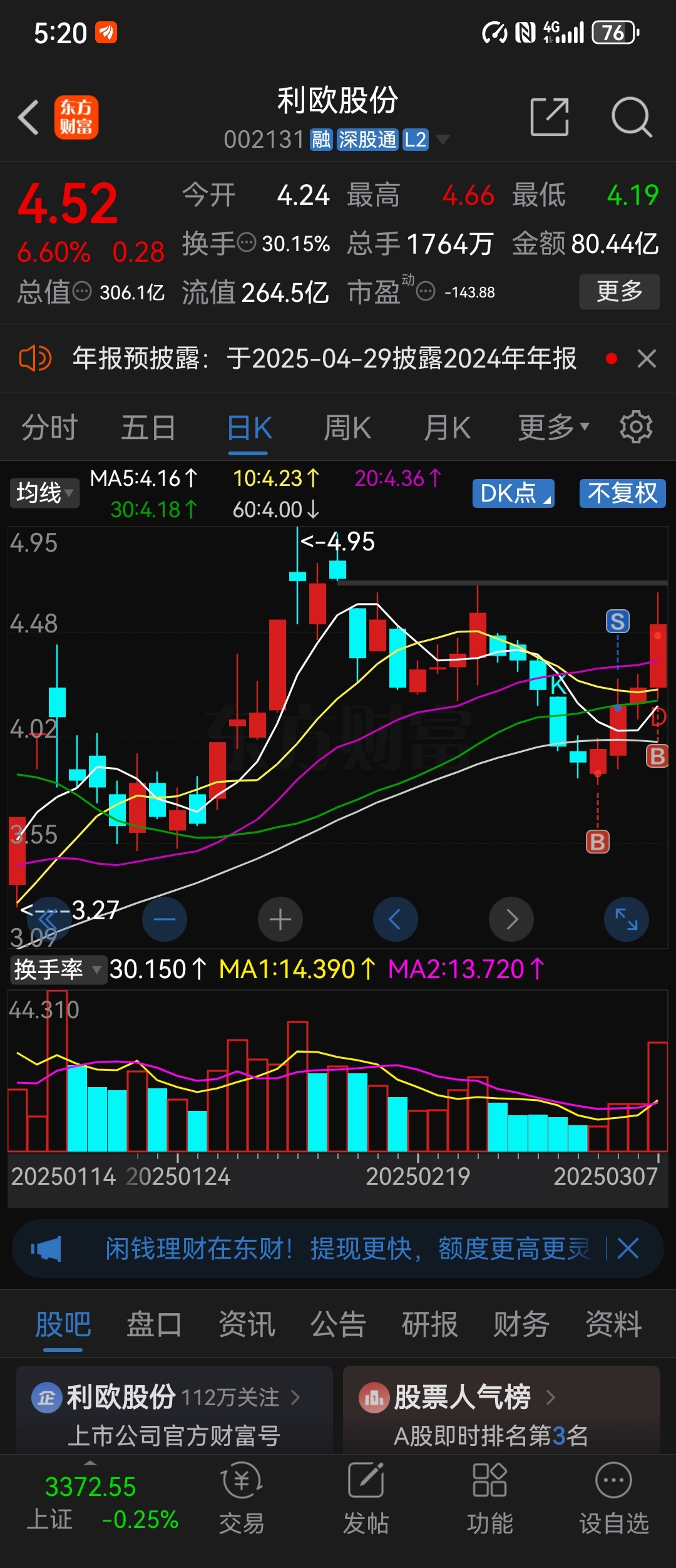Tap 流值 264.5亿 value
Viewport: 676px width, 1568px height.
(x=255, y=292)
